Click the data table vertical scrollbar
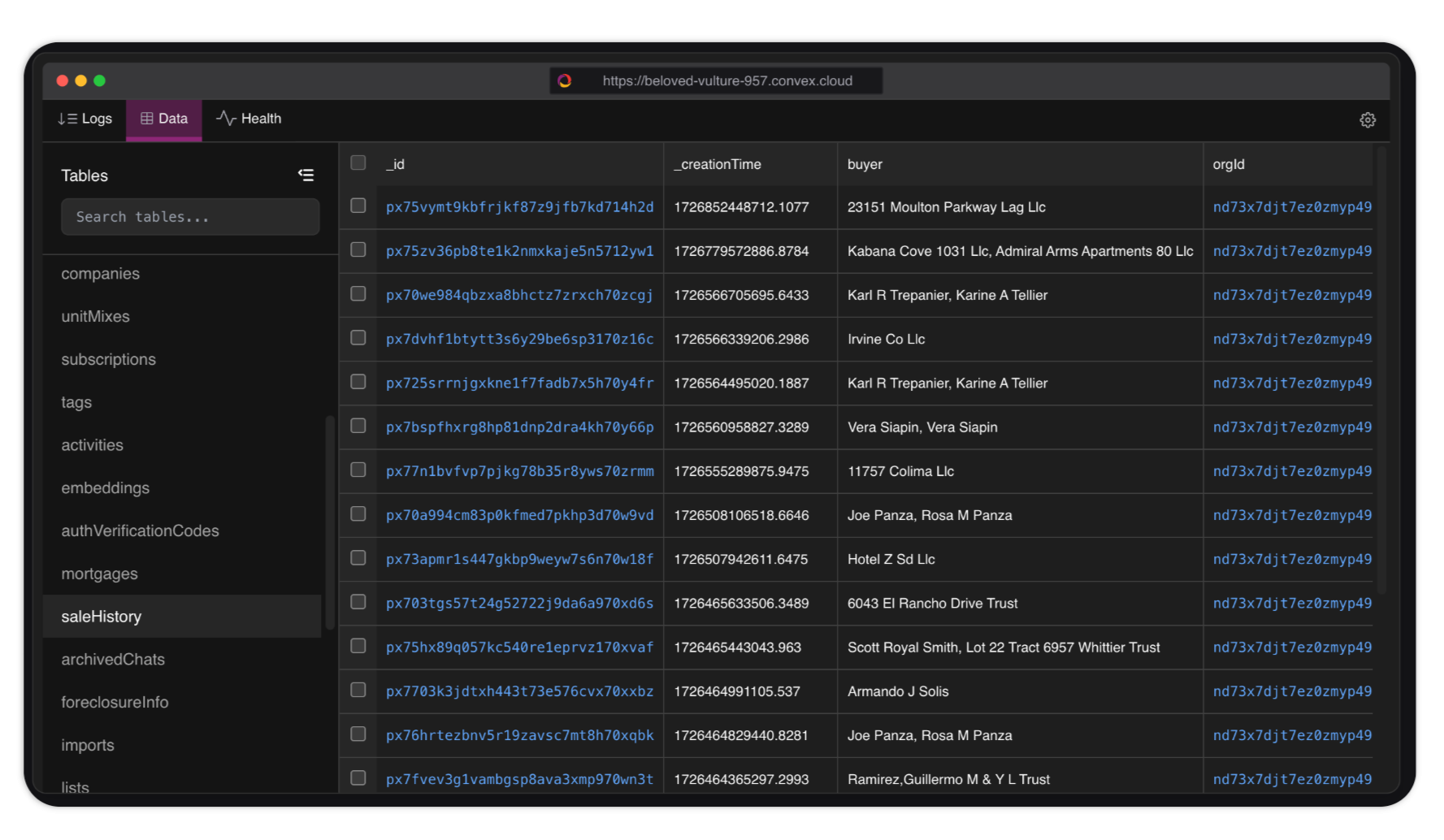Viewport: 1444px width, 840px height. coord(1381,370)
